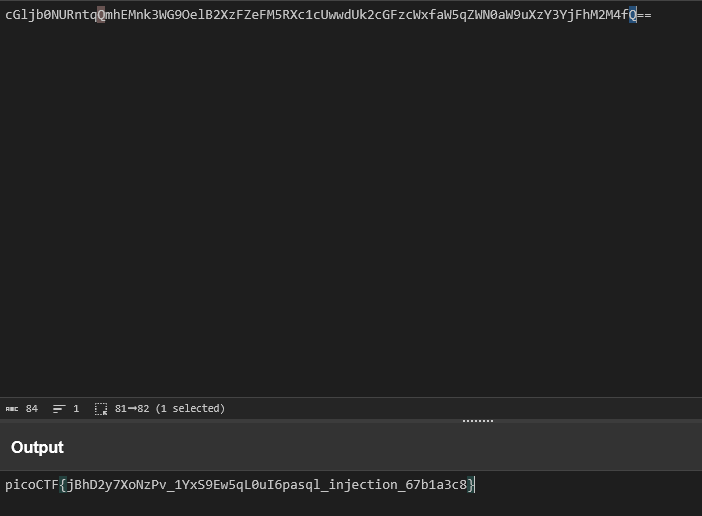Click the Base64 input text line

point(328,15)
